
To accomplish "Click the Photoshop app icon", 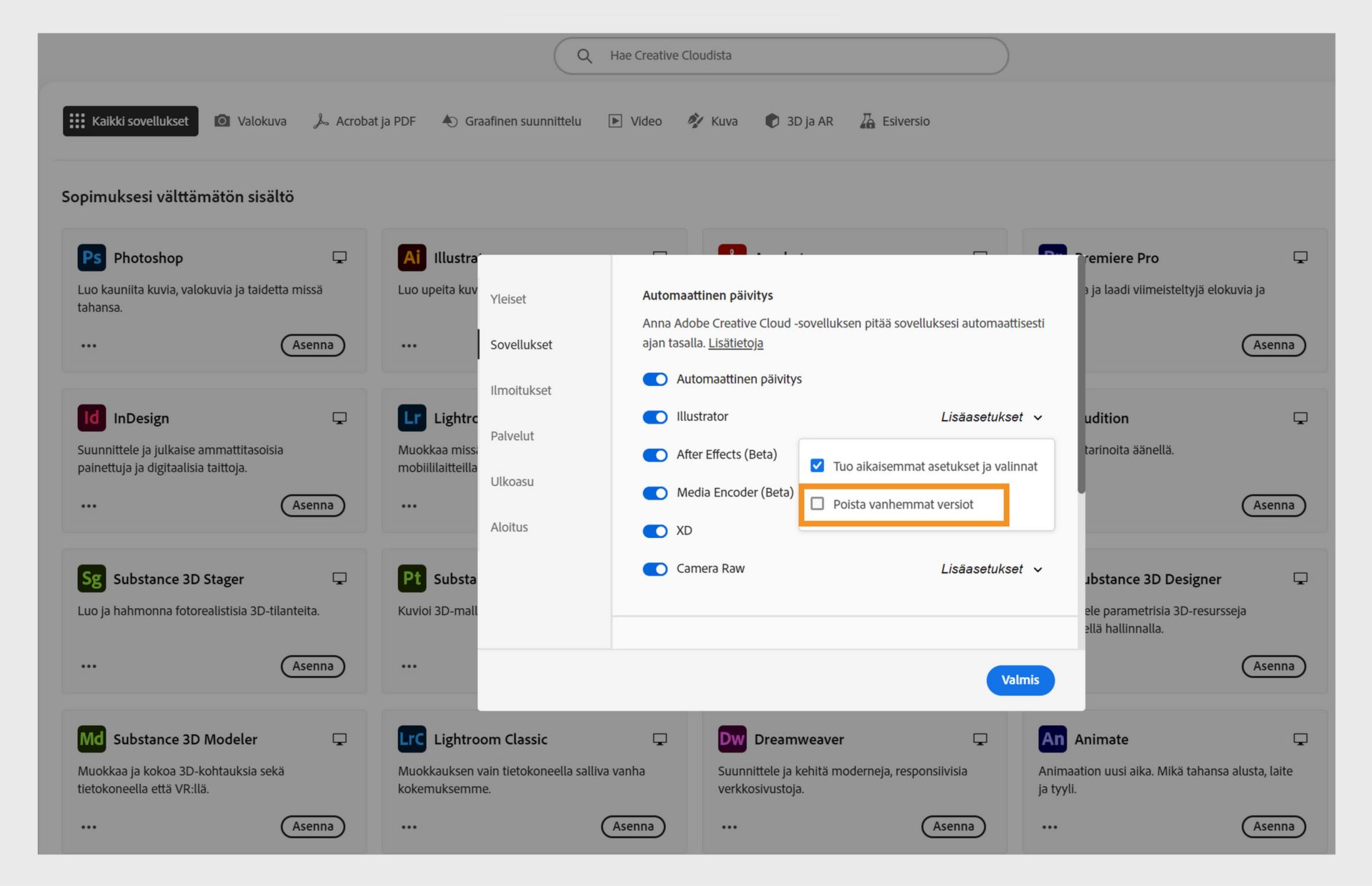I will (91, 258).
